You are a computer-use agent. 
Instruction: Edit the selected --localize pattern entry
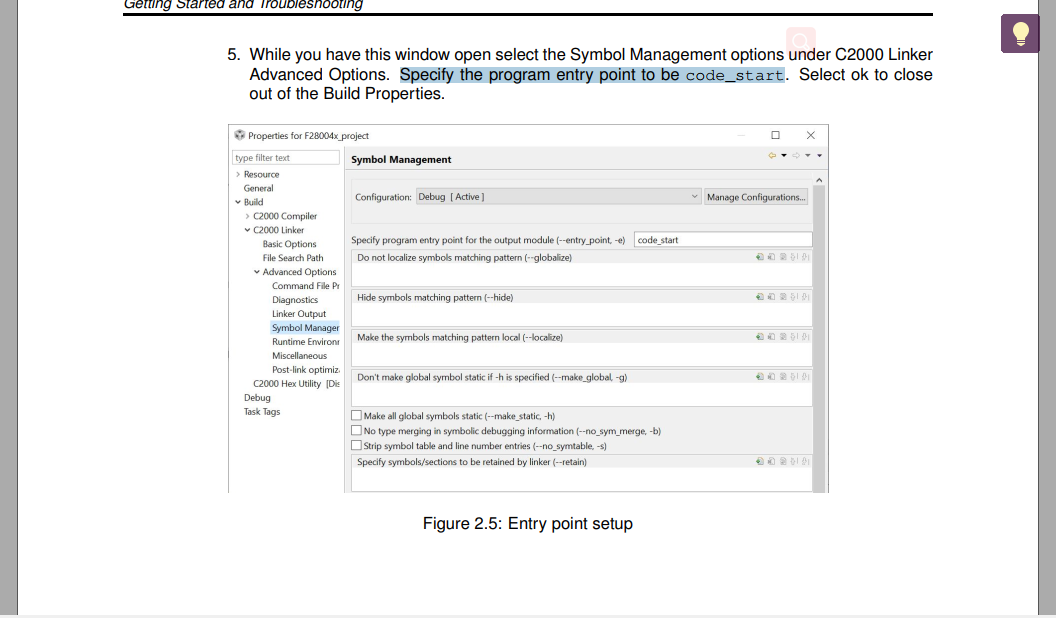coord(783,337)
